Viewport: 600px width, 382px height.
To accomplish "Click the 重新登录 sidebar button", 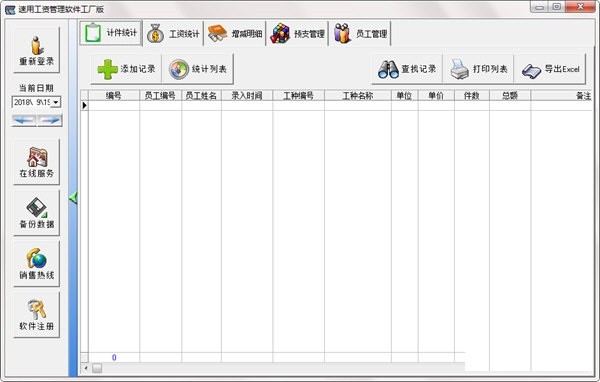I will click(x=37, y=50).
